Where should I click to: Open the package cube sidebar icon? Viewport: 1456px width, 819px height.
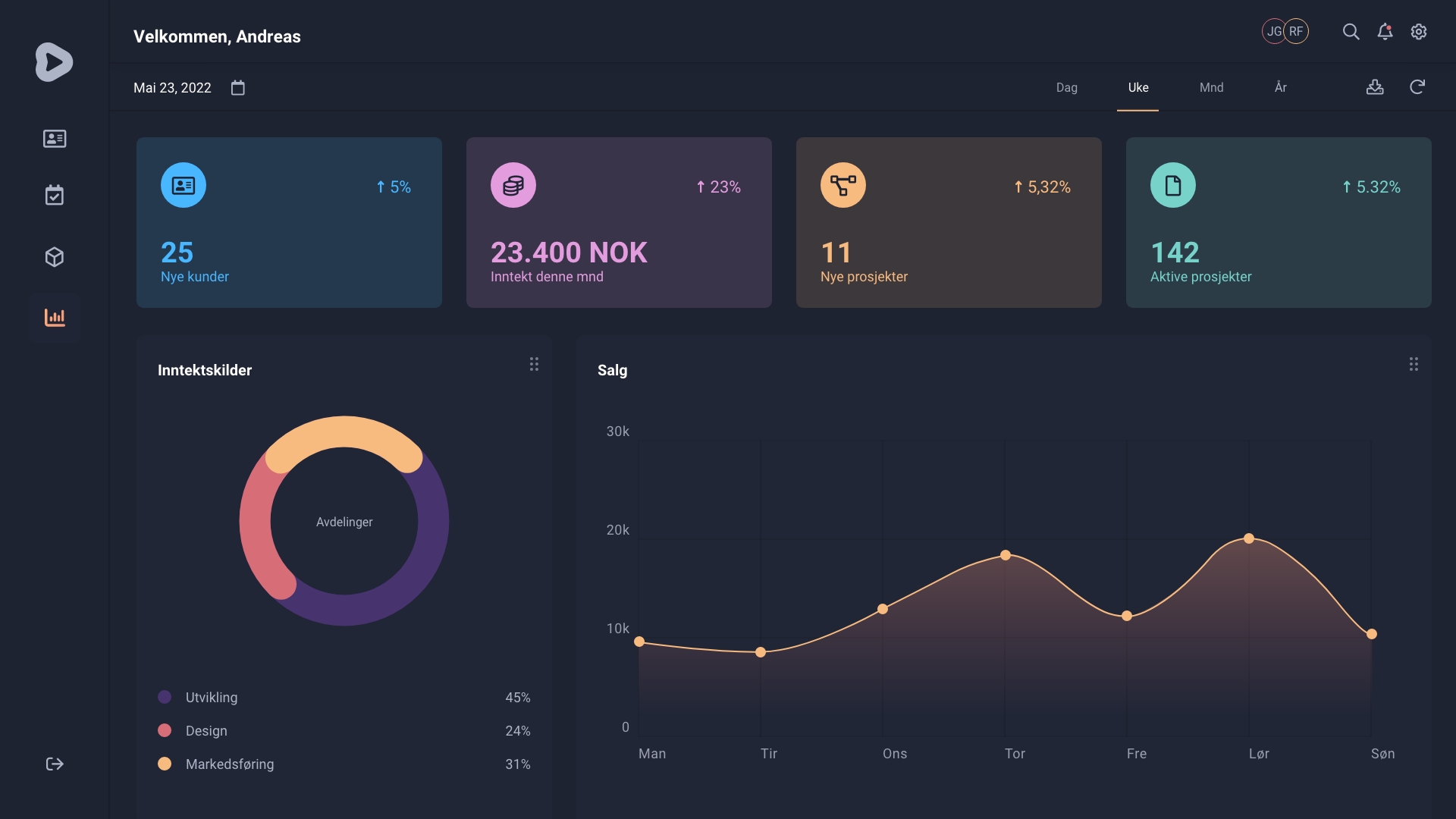pyautogui.click(x=55, y=257)
